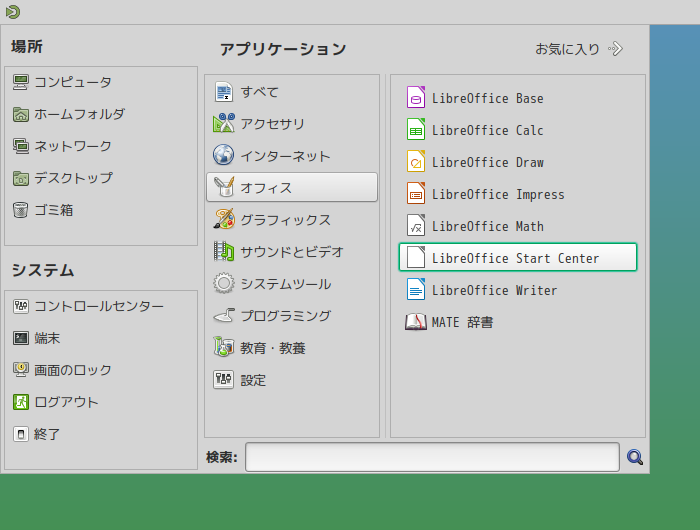700x530 pixels.
Task: Select the インターネット category
Action: coord(292,155)
